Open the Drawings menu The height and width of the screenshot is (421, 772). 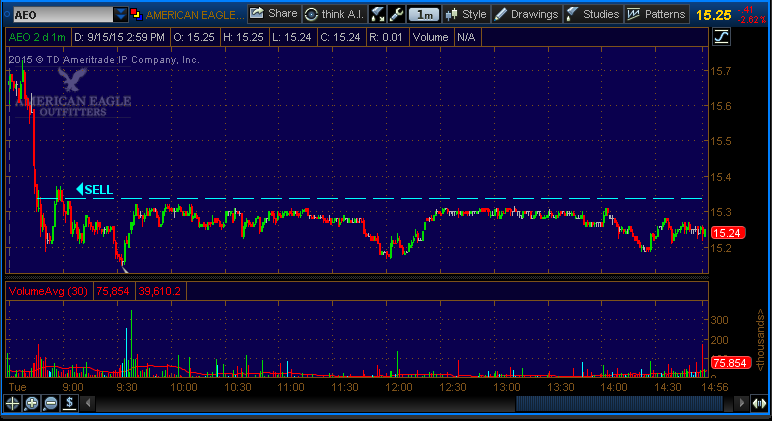coord(526,14)
